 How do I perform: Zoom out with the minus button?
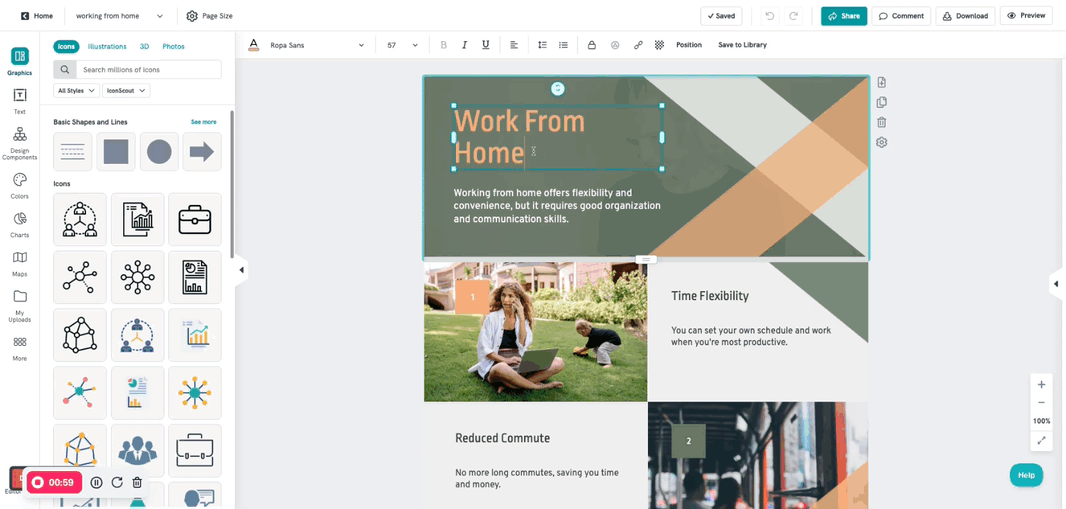(x=1042, y=402)
